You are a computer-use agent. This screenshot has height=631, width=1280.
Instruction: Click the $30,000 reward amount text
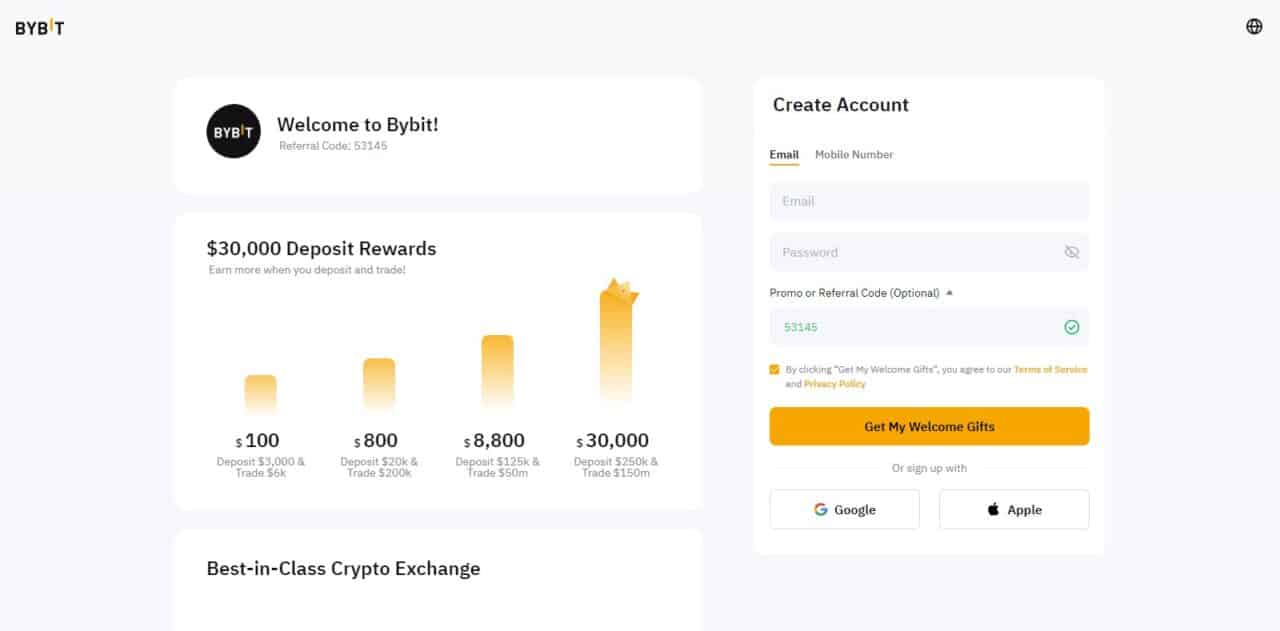click(x=612, y=441)
